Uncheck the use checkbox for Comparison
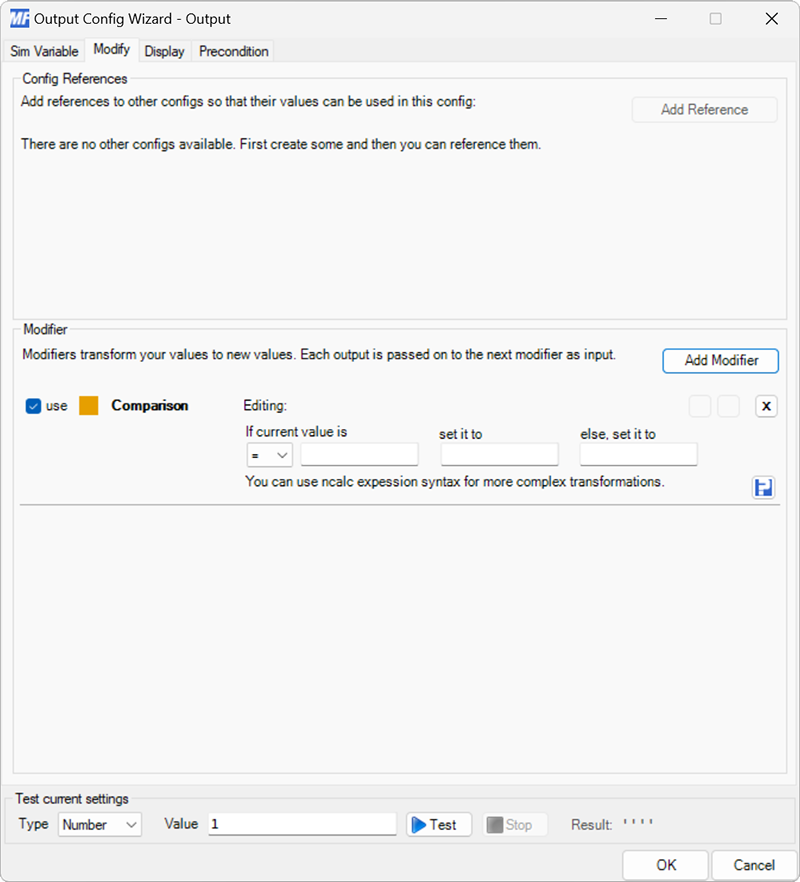 click(x=33, y=406)
